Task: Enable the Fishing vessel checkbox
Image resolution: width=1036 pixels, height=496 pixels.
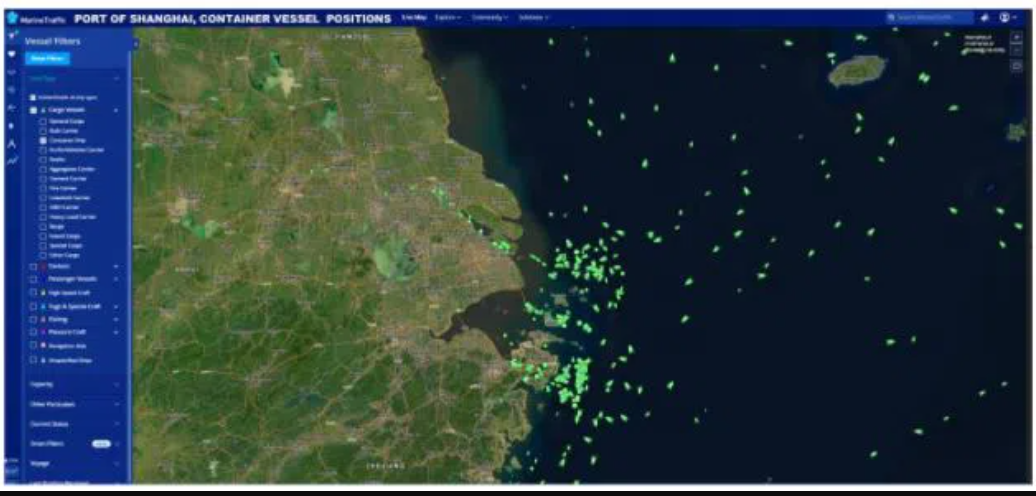Action: (34, 319)
